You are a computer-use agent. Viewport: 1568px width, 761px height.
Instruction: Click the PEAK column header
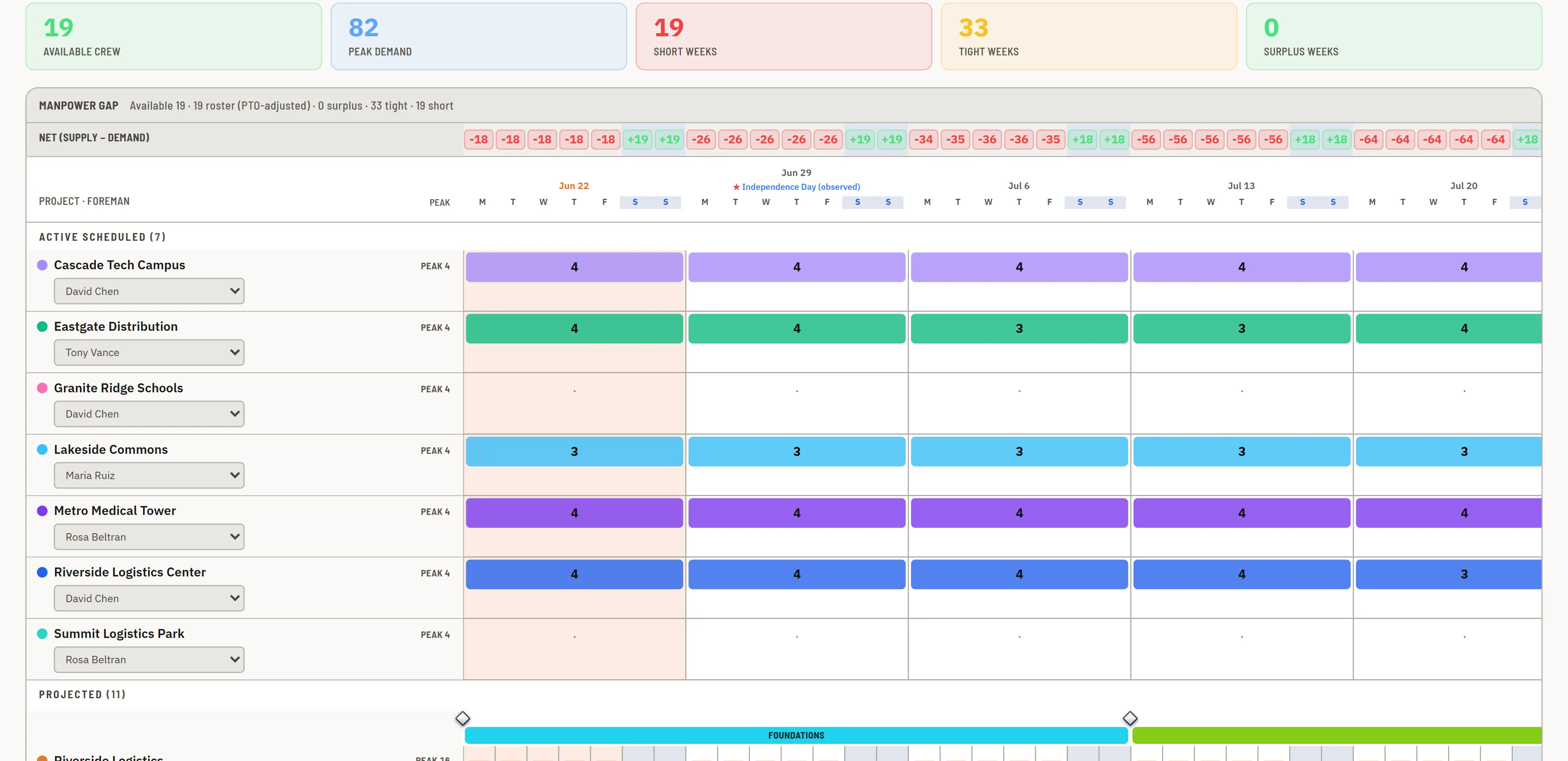tap(440, 202)
